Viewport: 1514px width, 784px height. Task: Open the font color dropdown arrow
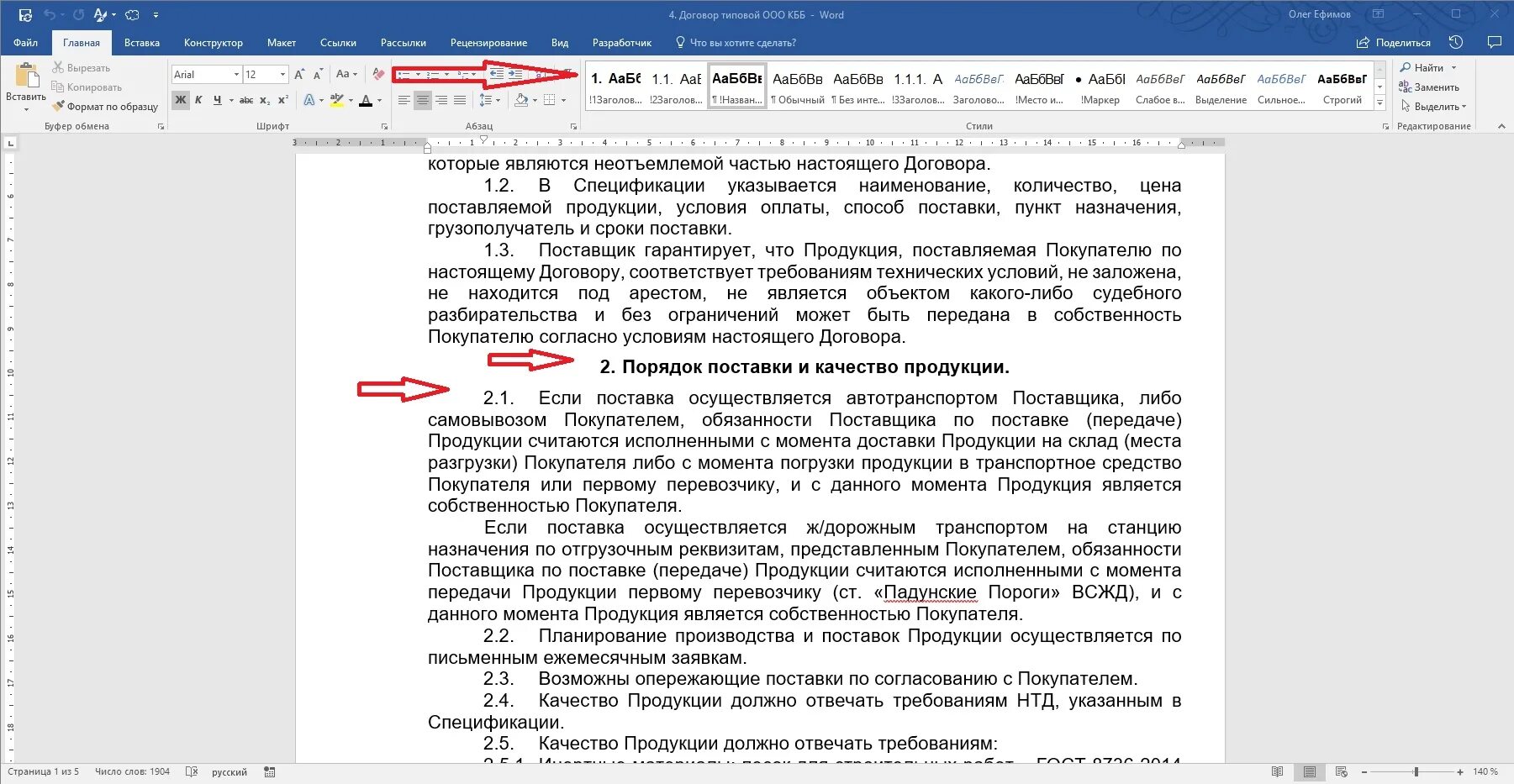(x=380, y=100)
